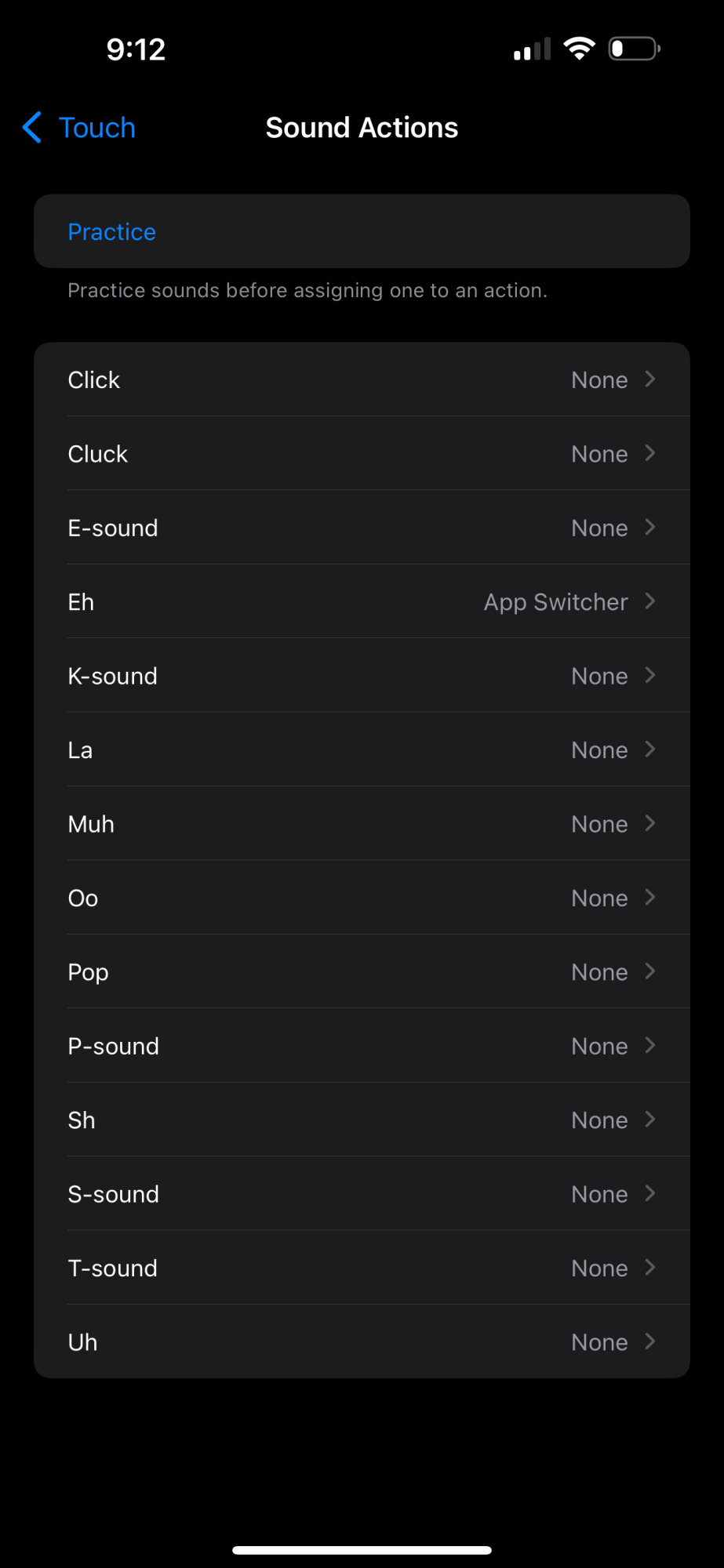Image resolution: width=724 pixels, height=1568 pixels.
Task: Expand the E-sound row chevron
Action: click(649, 528)
